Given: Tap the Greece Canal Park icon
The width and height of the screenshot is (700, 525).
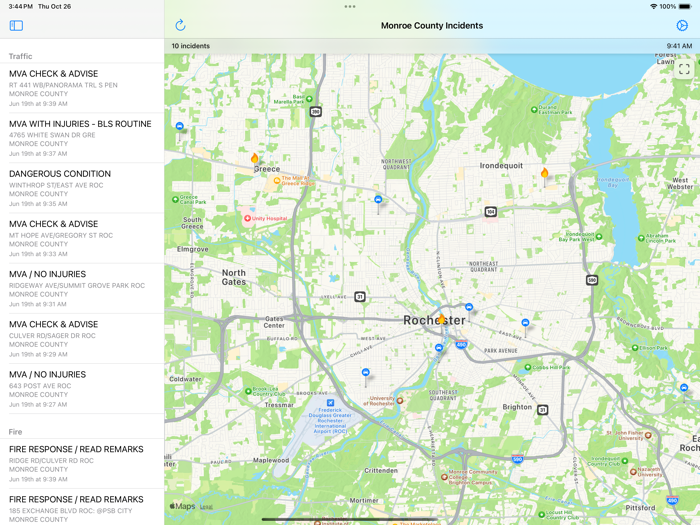Looking at the screenshot, I should click(175, 200).
